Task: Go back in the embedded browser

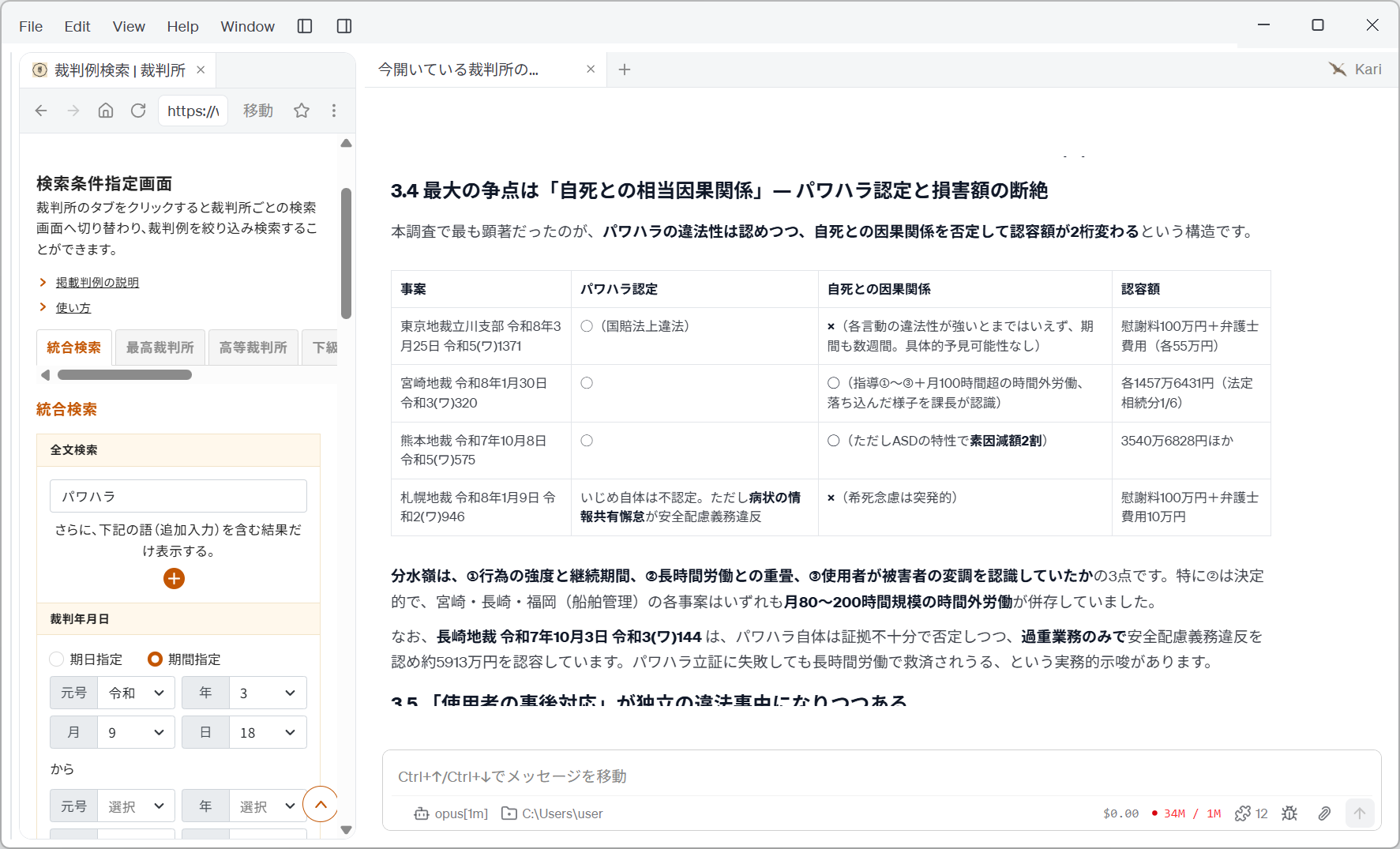Action: pyautogui.click(x=41, y=111)
